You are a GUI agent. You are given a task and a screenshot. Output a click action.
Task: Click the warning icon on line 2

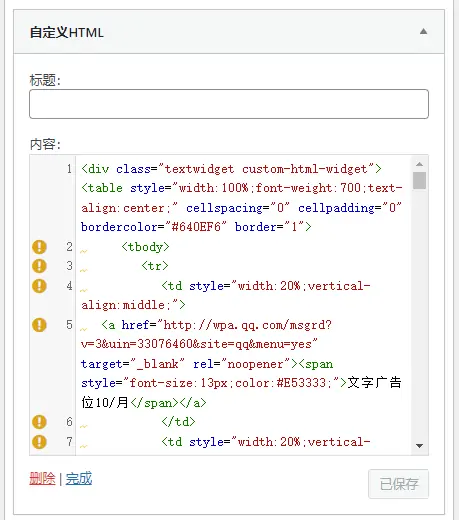click(x=39, y=247)
